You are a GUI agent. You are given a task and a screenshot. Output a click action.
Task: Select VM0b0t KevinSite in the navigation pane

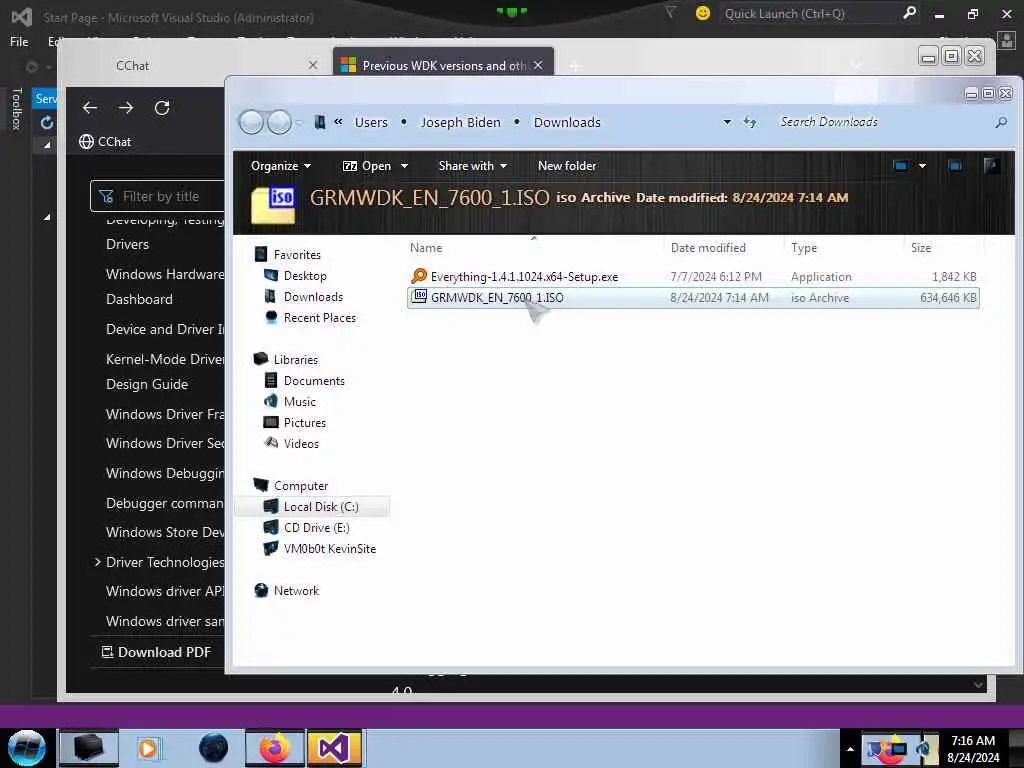[x=329, y=549]
